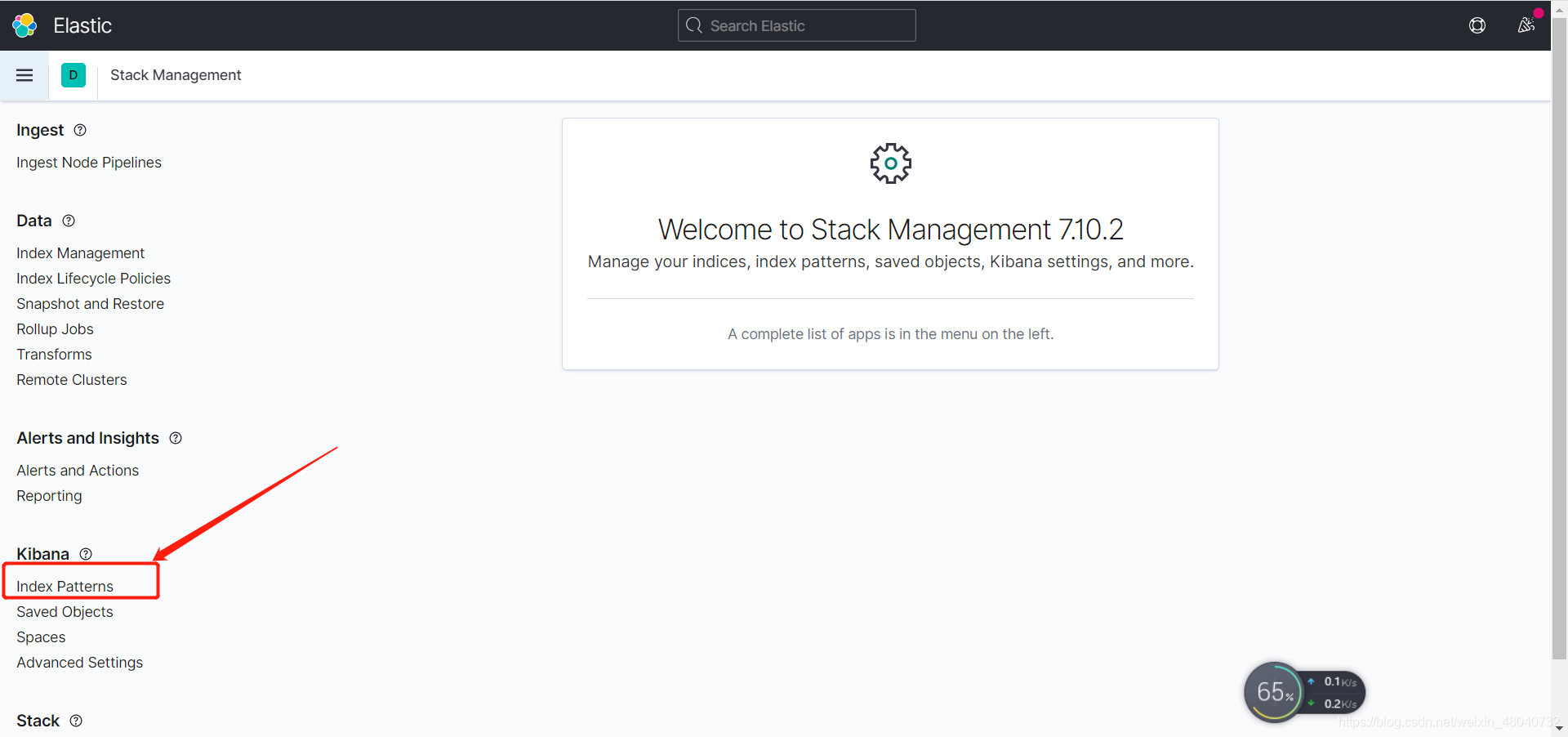Open Remote Clusters
Image resolution: width=1568 pixels, height=737 pixels.
[x=72, y=380]
